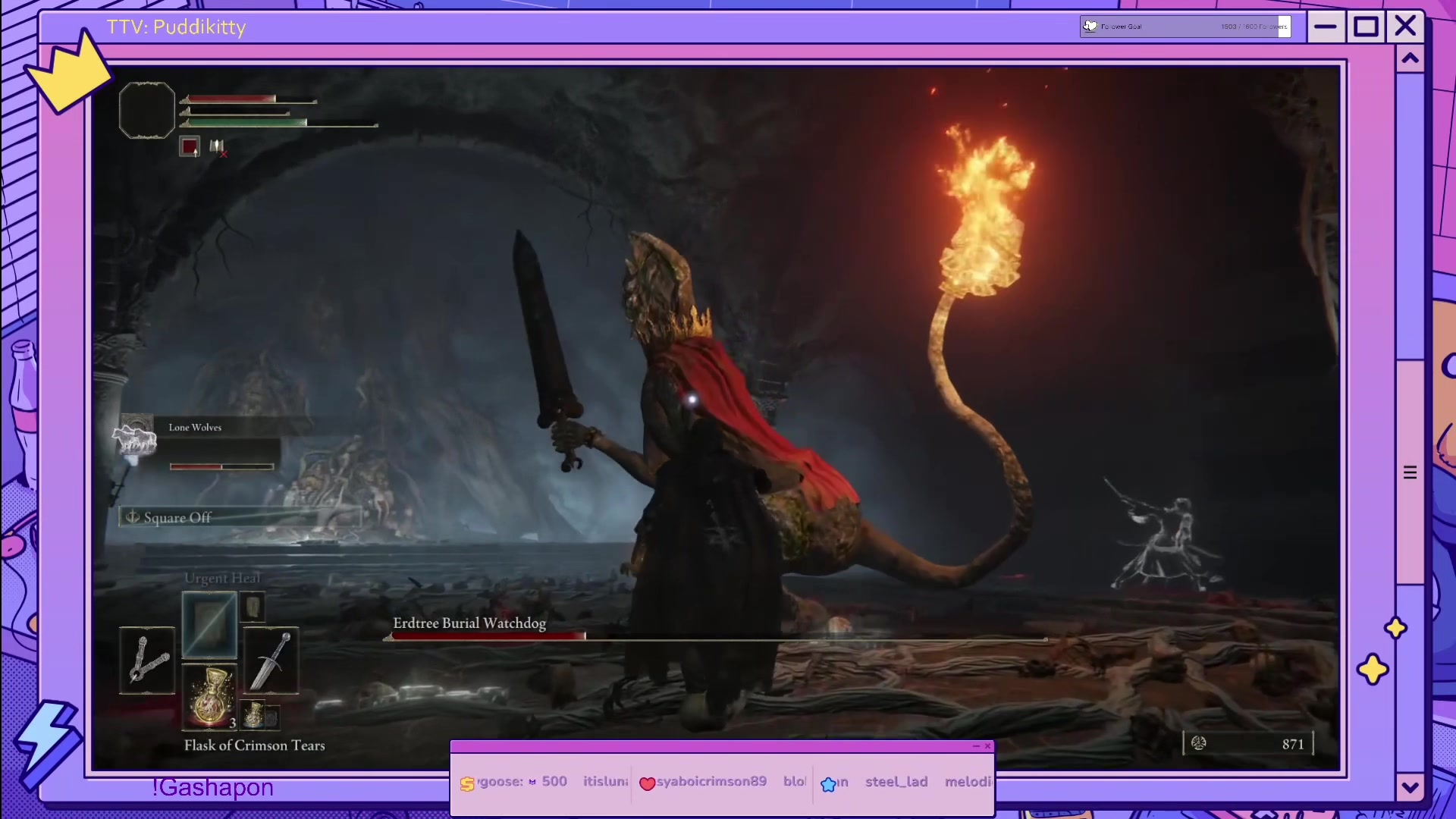Click the rune count '871'
1456x819 pixels.
coord(1293,745)
